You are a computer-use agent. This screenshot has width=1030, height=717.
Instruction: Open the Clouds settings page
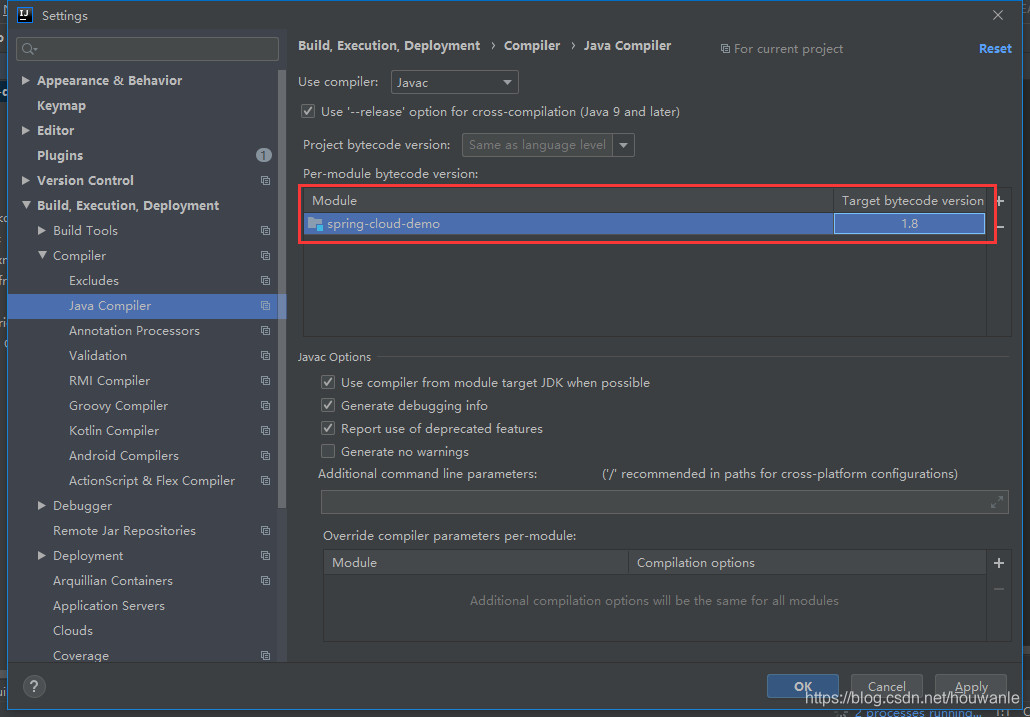pos(73,630)
